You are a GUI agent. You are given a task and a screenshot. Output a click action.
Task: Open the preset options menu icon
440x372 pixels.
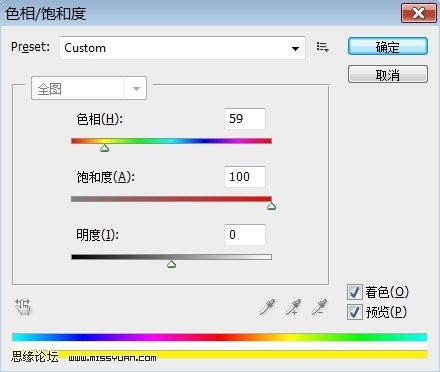322,47
